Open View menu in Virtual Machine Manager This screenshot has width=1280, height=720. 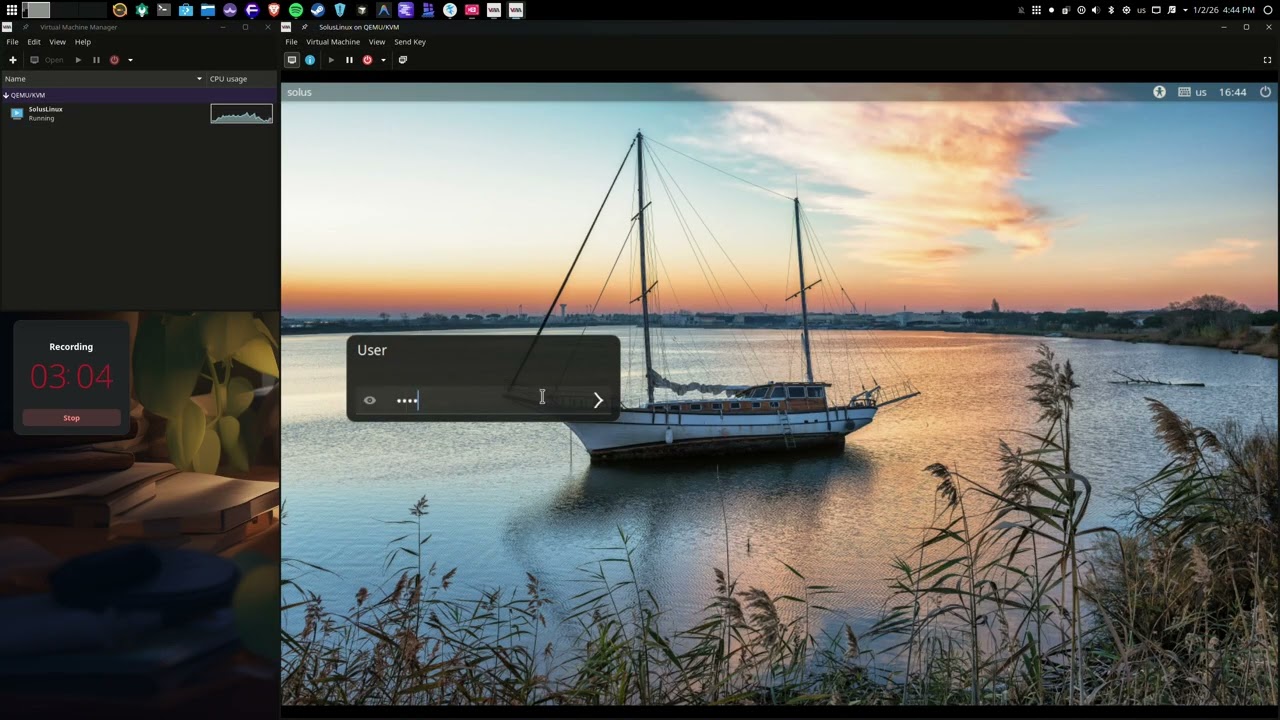58,42
